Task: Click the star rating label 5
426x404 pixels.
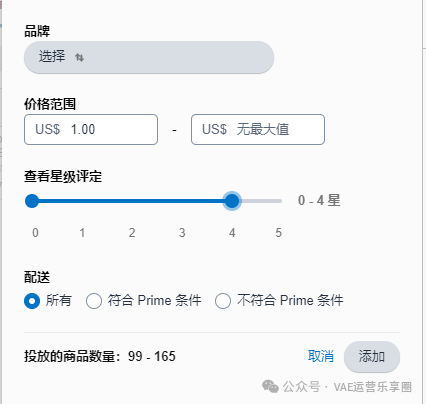Action: click(279, 233)
